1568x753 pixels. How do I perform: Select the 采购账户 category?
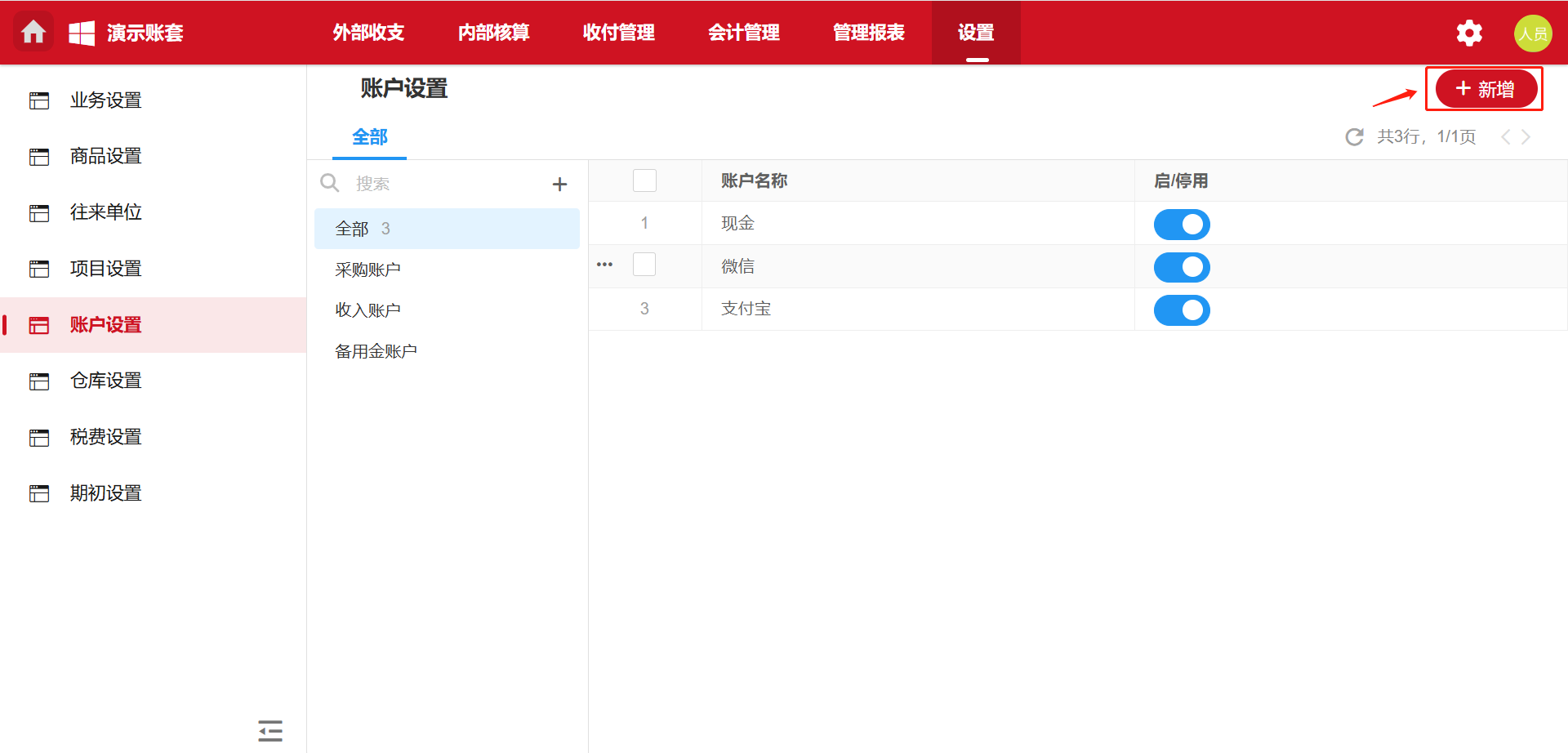367,270
